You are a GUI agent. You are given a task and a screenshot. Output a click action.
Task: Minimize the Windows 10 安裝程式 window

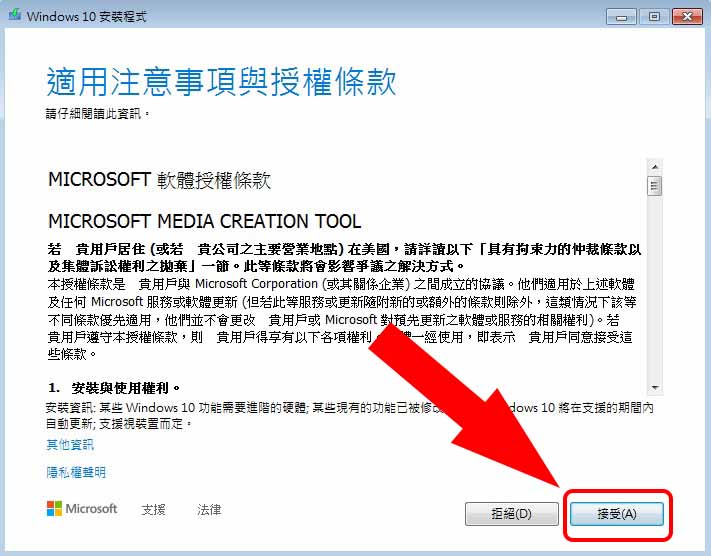pos(621,17)
